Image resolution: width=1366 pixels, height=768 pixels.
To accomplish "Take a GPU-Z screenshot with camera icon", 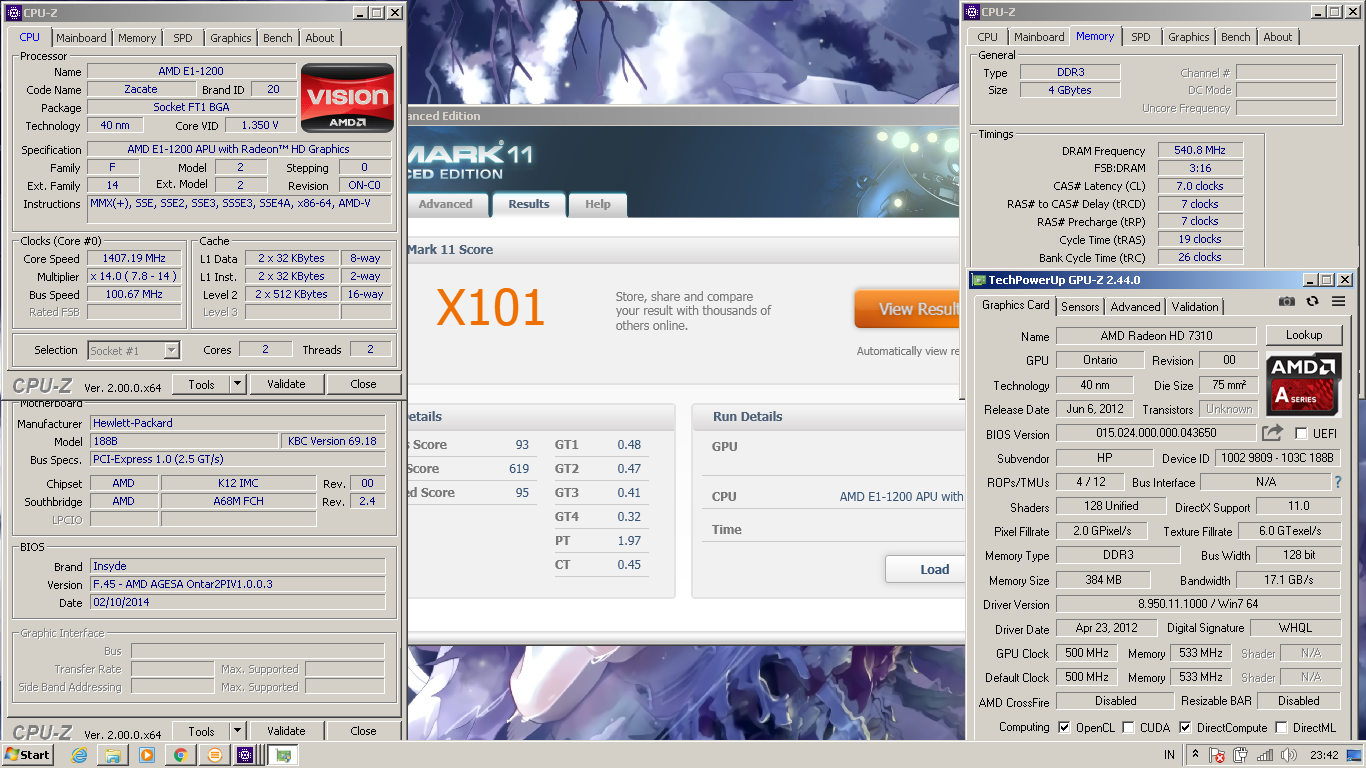I will coord(1287,301).
